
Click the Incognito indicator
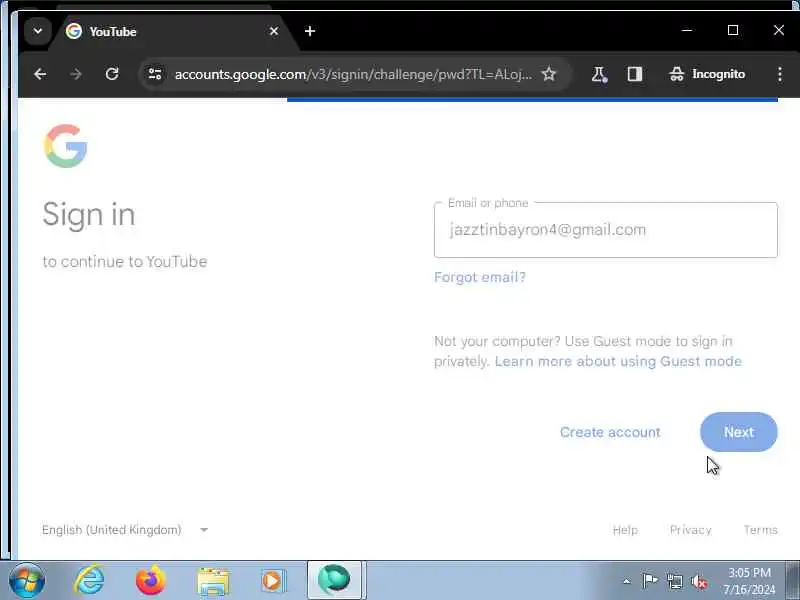click(x=707, y=74)
